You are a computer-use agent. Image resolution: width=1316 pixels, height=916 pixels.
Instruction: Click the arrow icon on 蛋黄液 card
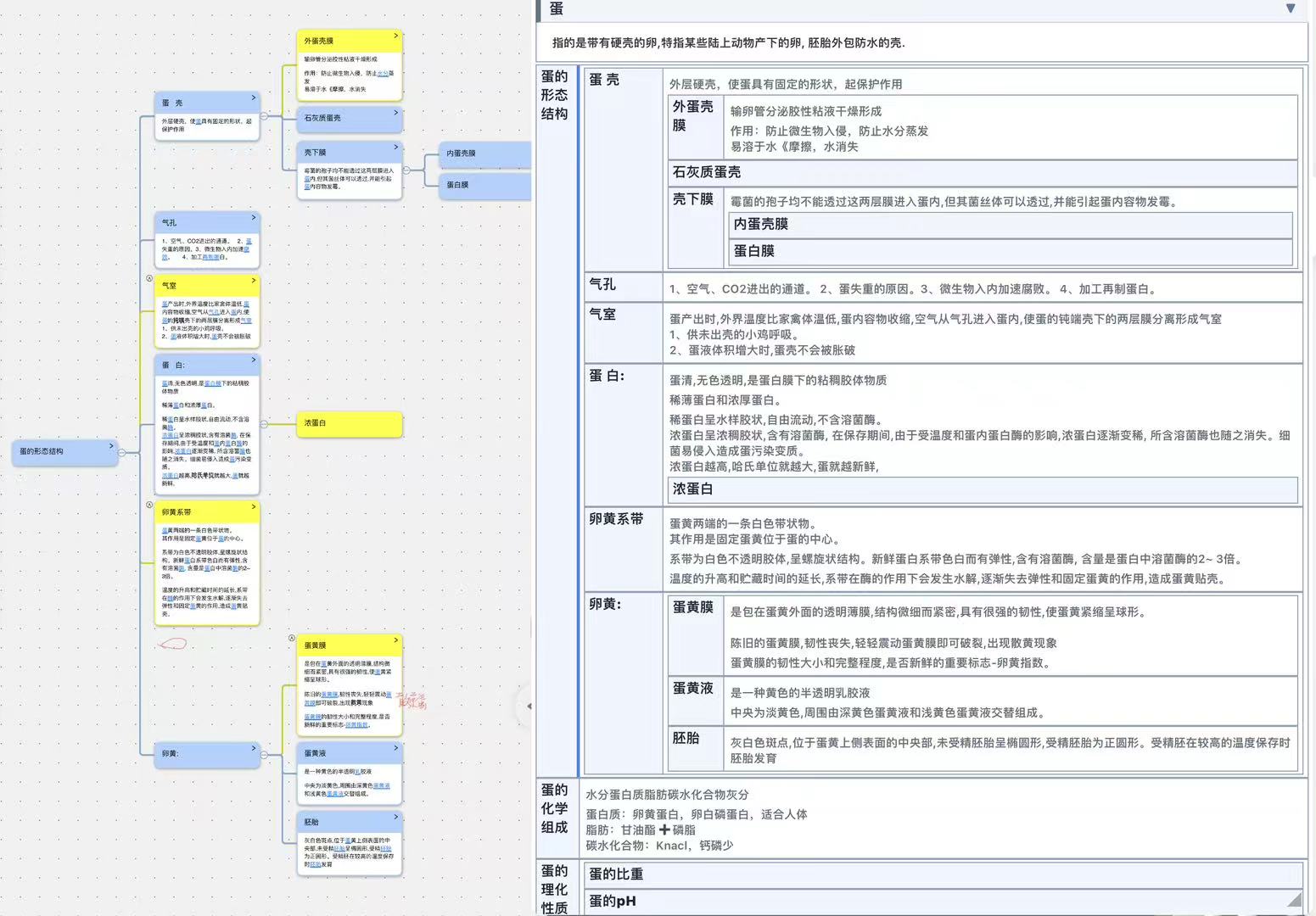(x=395, y=748)
